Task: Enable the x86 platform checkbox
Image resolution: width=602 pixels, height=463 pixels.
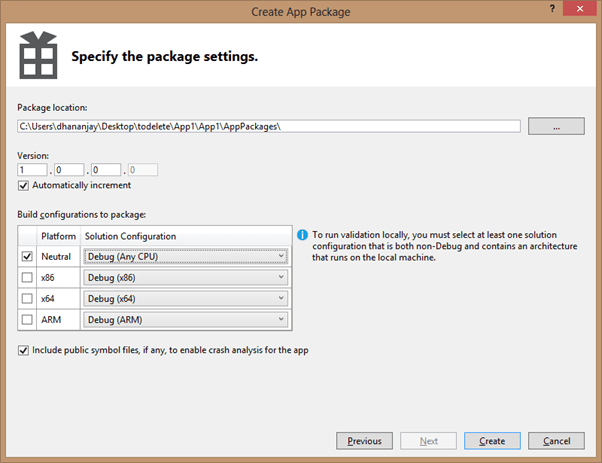Action: point(26,277)
